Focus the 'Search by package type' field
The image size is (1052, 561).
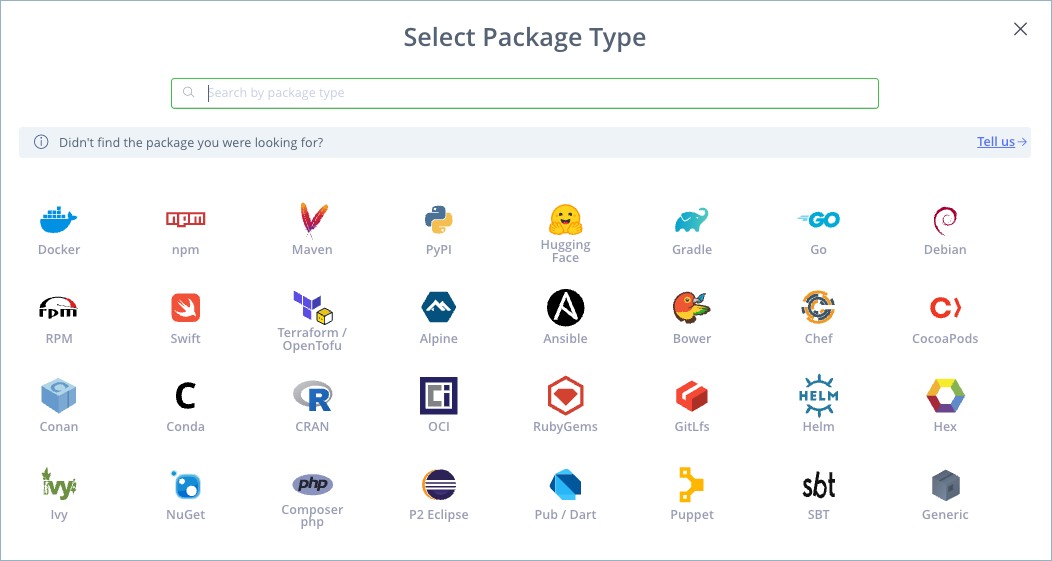coord(525,93)
